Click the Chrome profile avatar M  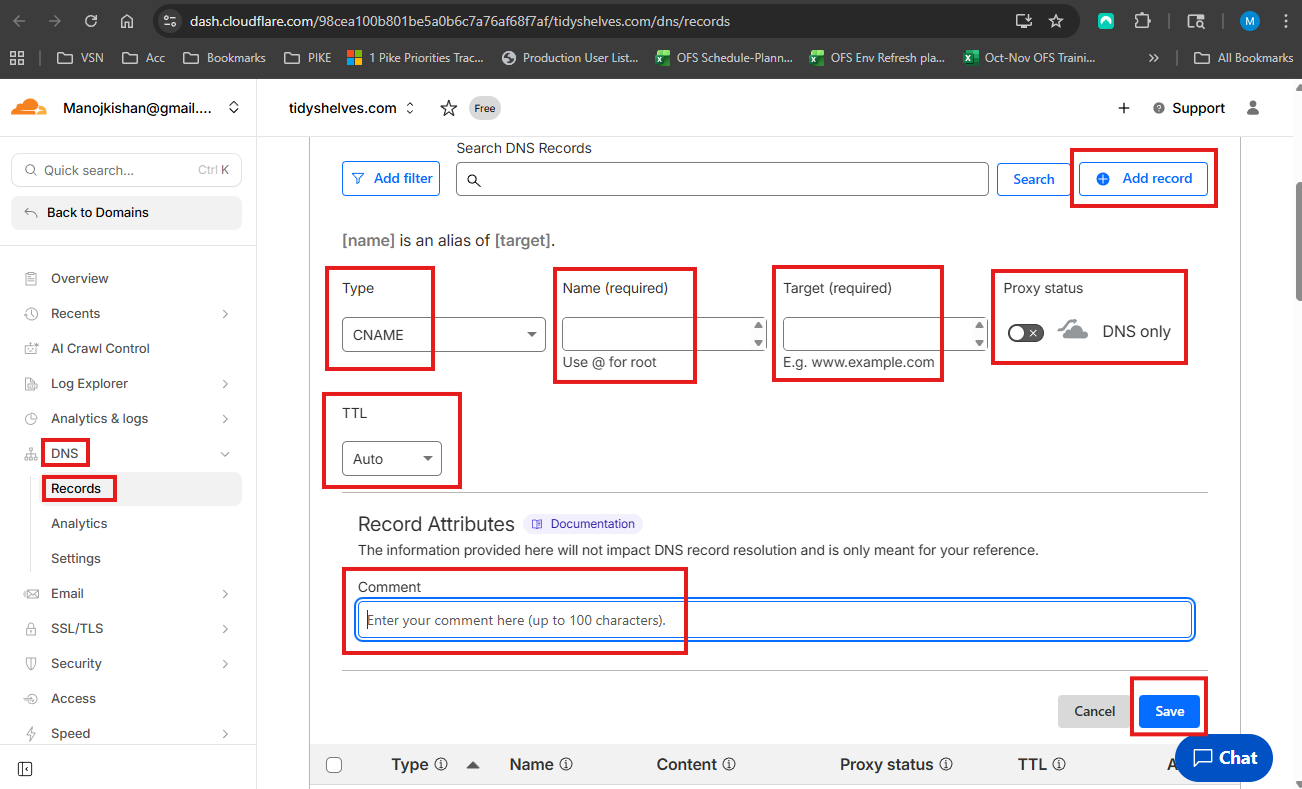pyautogui.click(x=1250, y=21)
